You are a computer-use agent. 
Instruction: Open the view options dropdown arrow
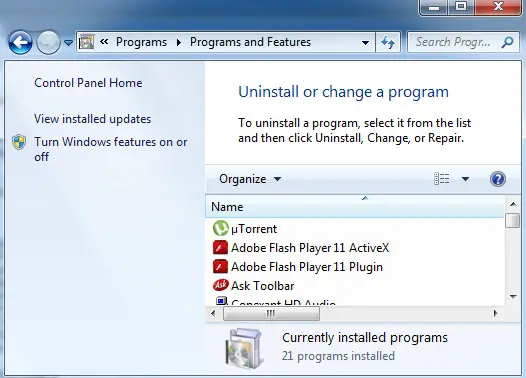point(465,179)
